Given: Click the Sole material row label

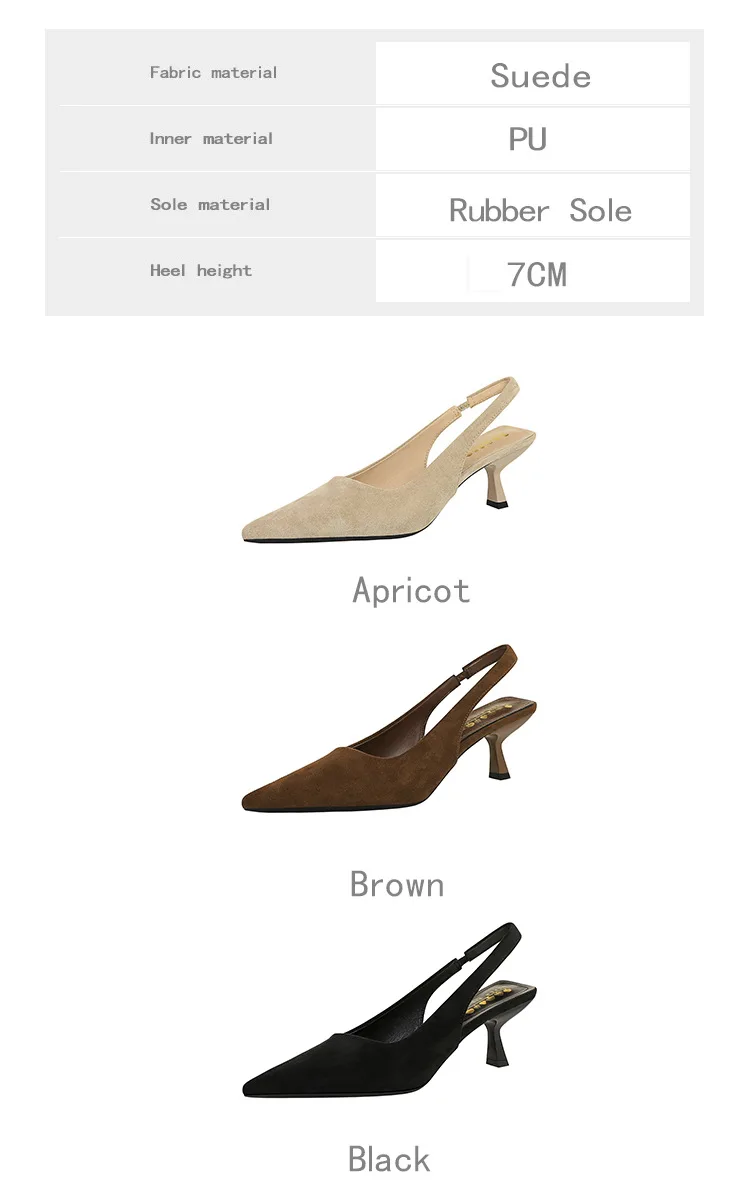Looking at the screenshot, I should (210, 204).
